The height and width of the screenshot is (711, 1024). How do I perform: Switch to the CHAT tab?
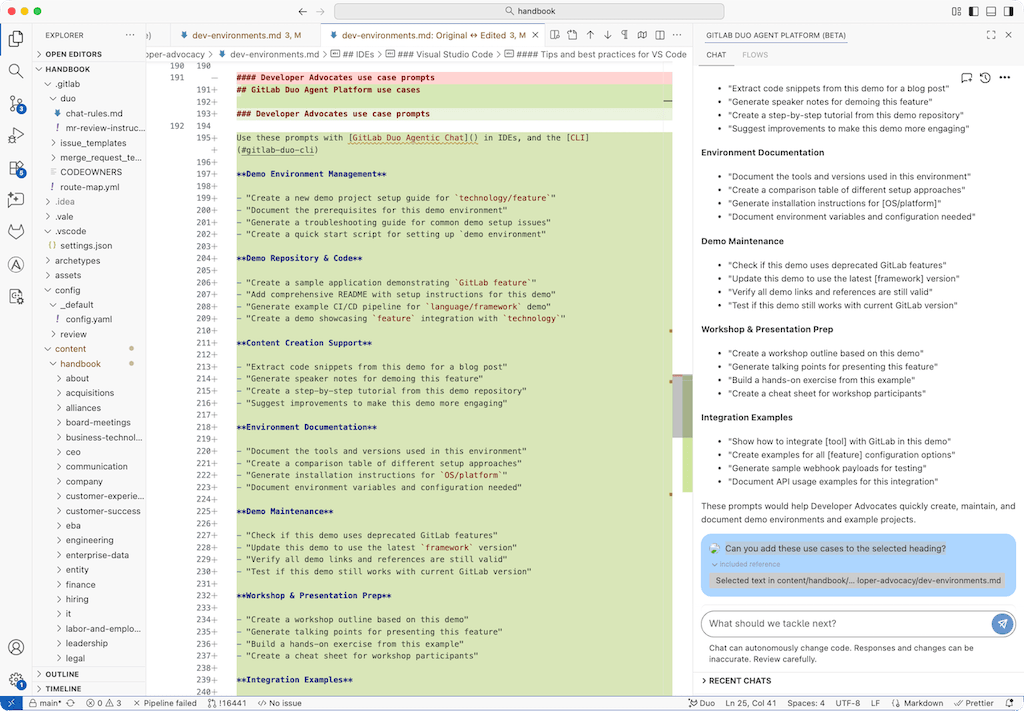716,55
